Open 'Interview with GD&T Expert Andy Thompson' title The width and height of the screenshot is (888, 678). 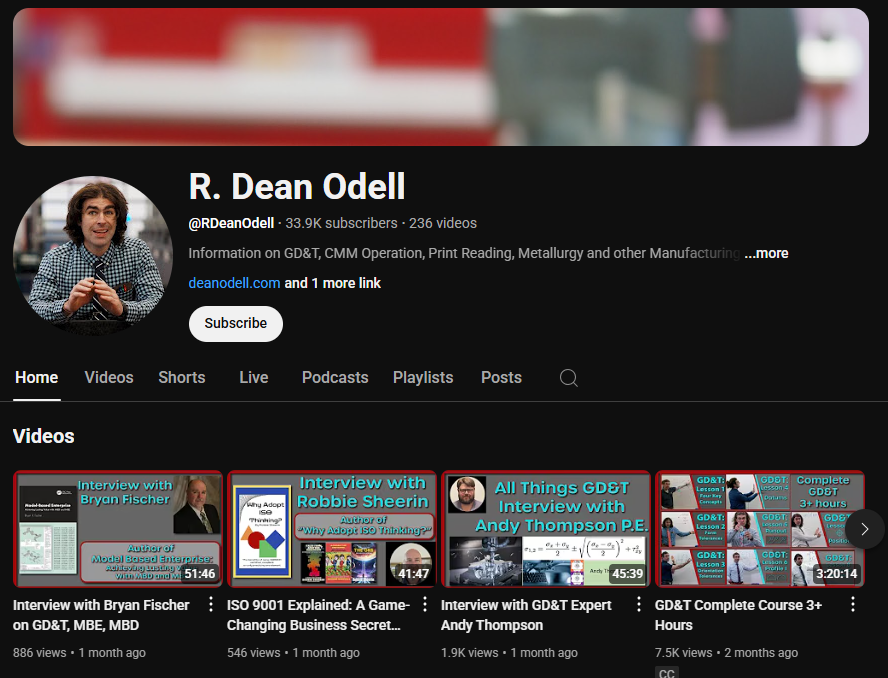(x=527, y=615)
